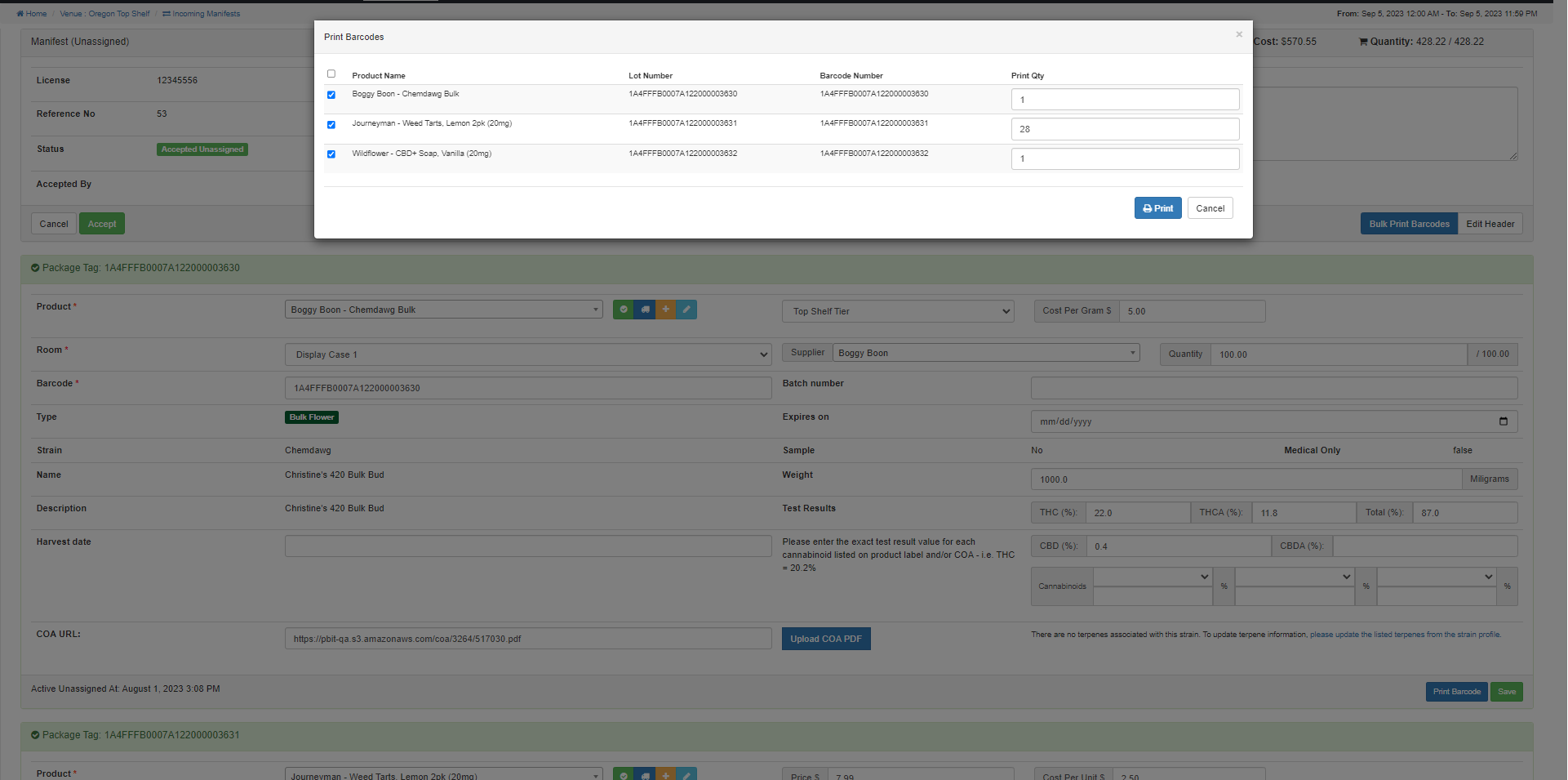Click the Batch number input field
Image resolution: width=1568 pixels, height=780 pixels.
click(x=1274, y=388)
